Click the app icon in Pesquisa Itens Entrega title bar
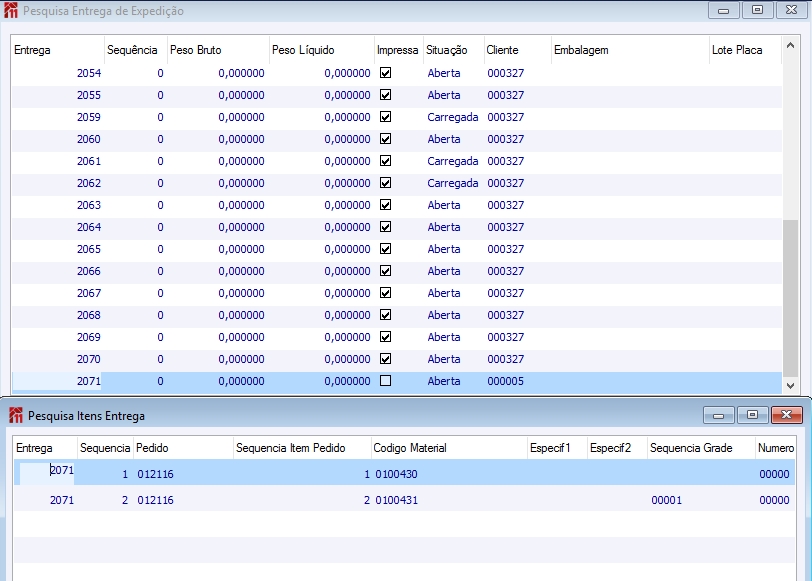812x581 pixels. [16, 415]
